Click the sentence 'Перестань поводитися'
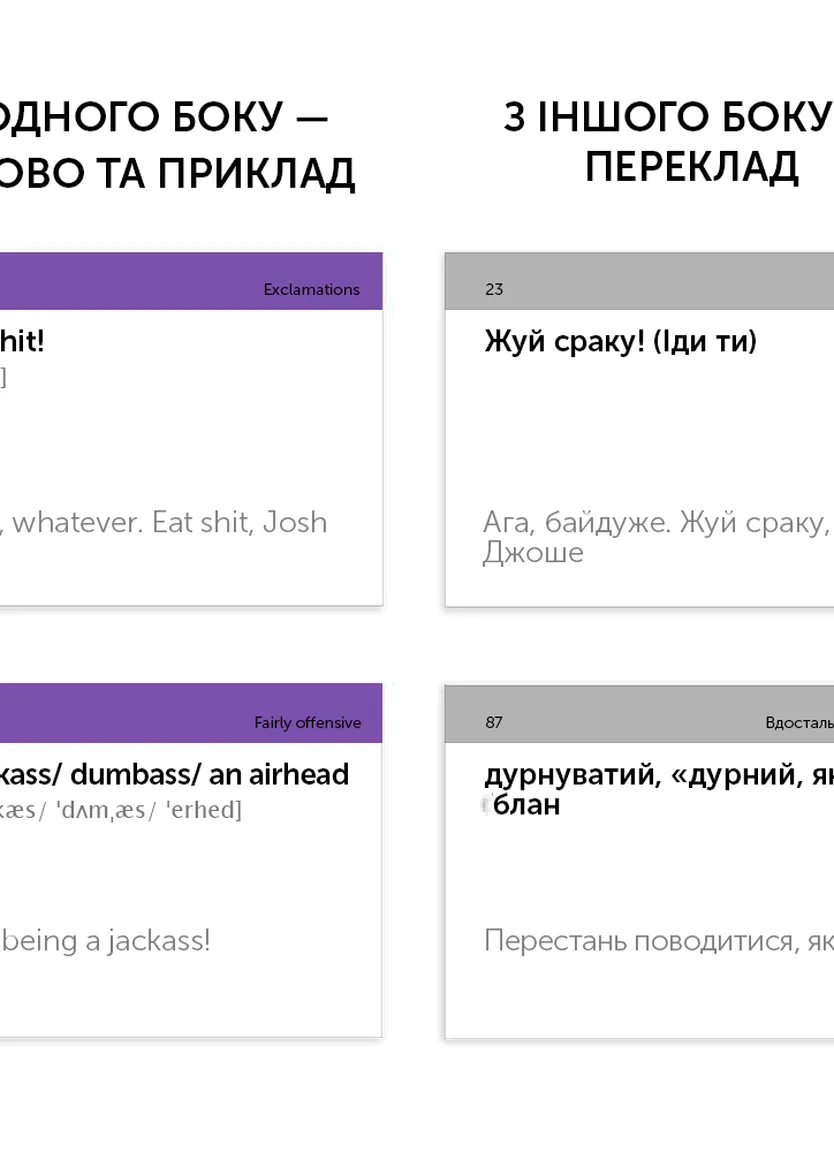The image size is (834, 1152). tap(639, 940)
